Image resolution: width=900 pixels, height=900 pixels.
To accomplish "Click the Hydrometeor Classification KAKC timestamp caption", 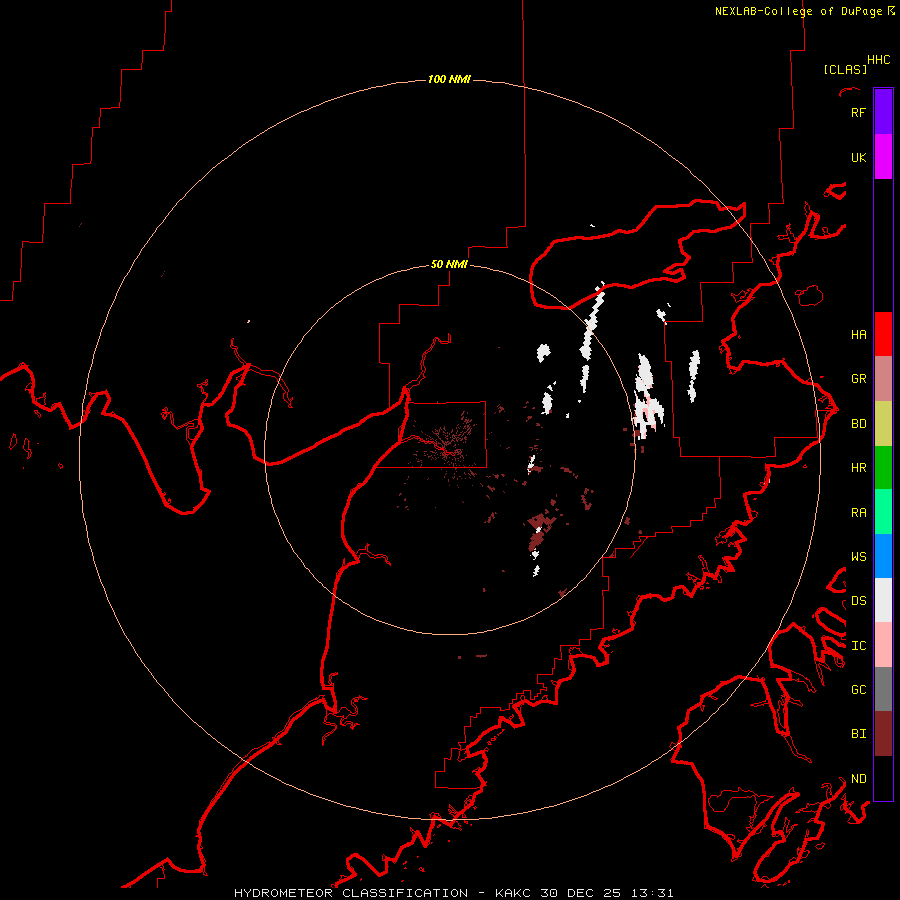I will (x=453, y=893).
